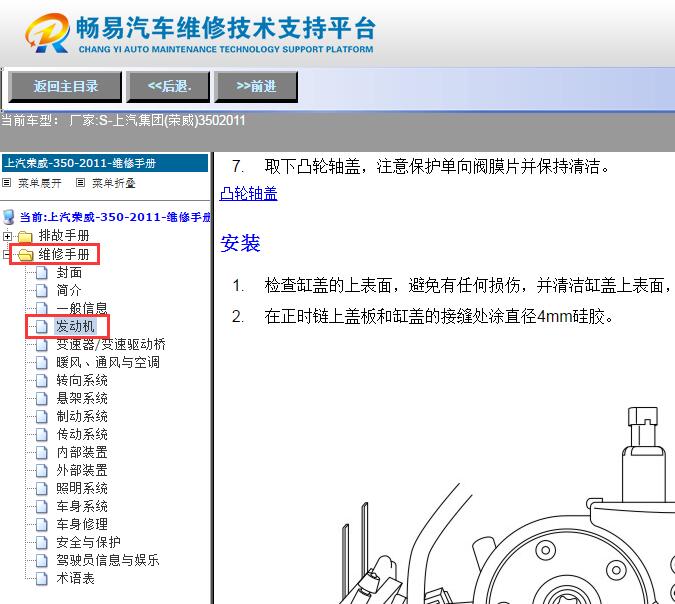Click page icon next to 内部装置

[x=42, y=452]
